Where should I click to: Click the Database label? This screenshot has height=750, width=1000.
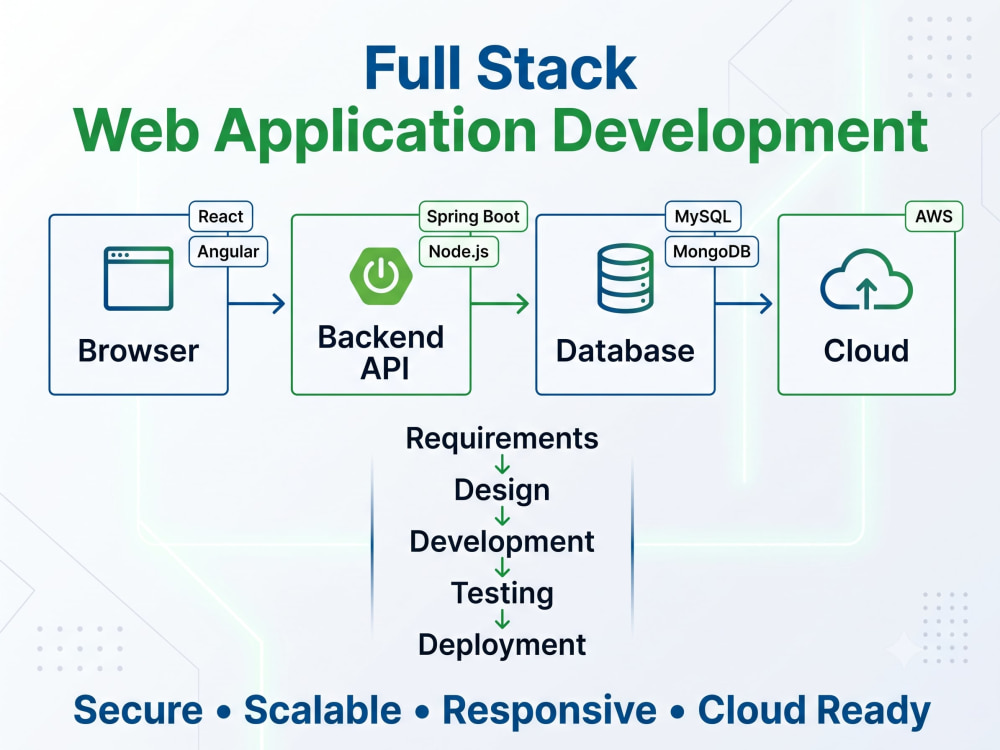point(625,351)
